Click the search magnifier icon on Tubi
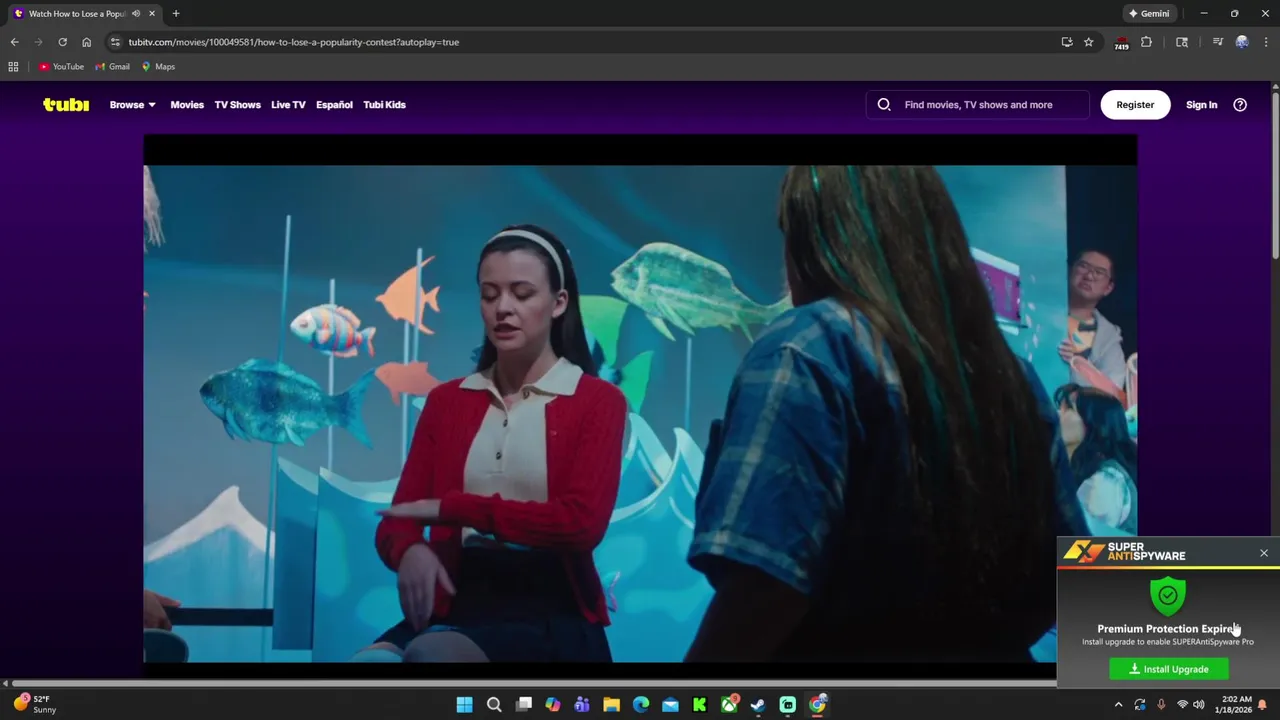 (884, 104)
